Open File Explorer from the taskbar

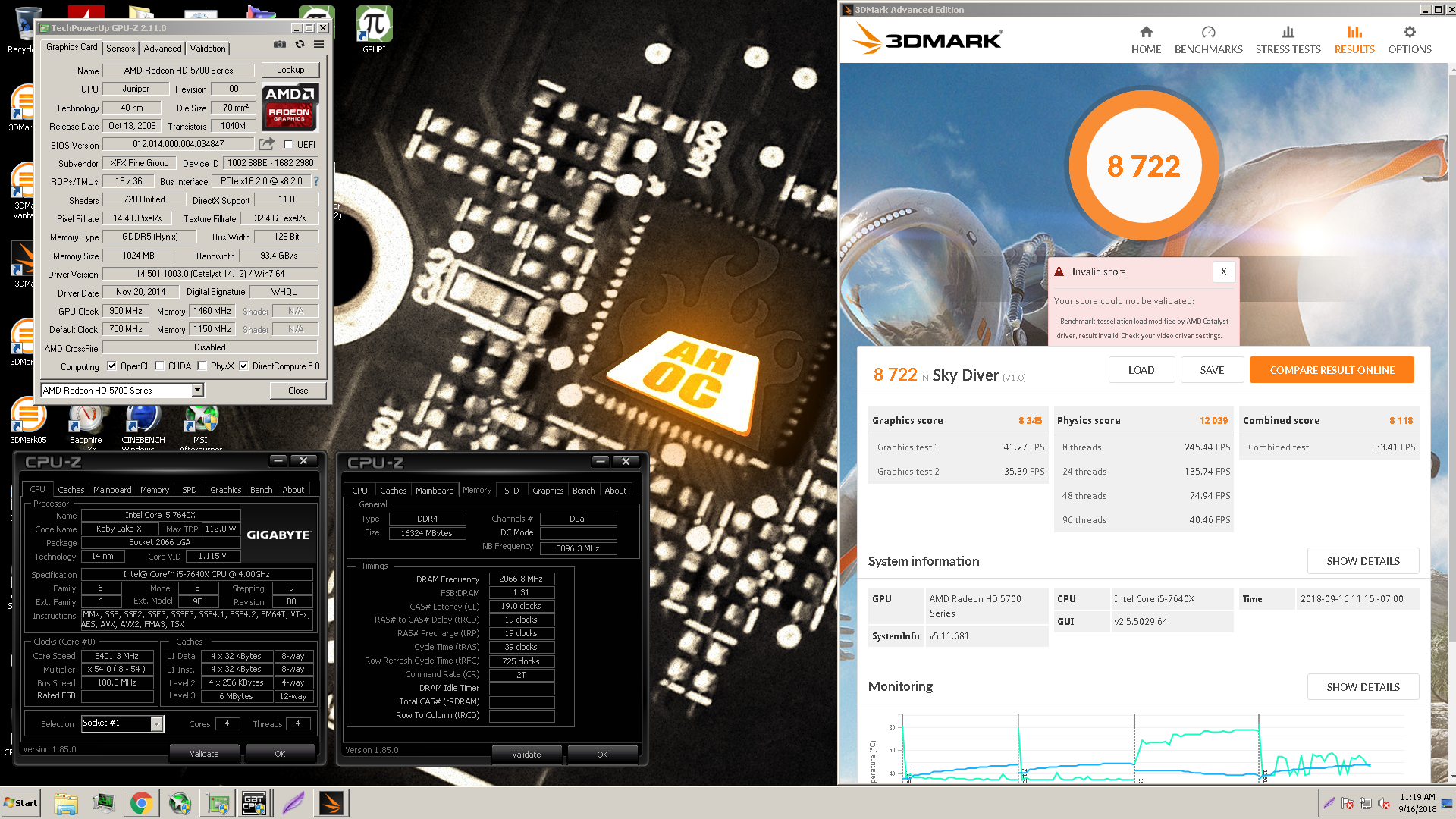[66, 803]
